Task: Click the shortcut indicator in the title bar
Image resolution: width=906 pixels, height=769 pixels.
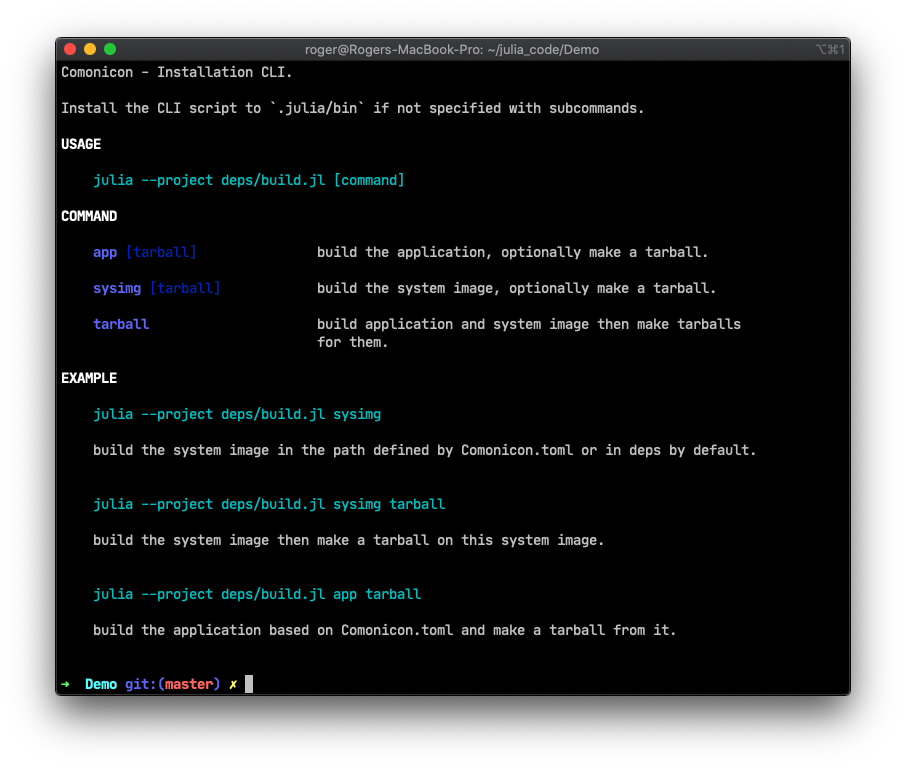Action: tap(830, 50)
